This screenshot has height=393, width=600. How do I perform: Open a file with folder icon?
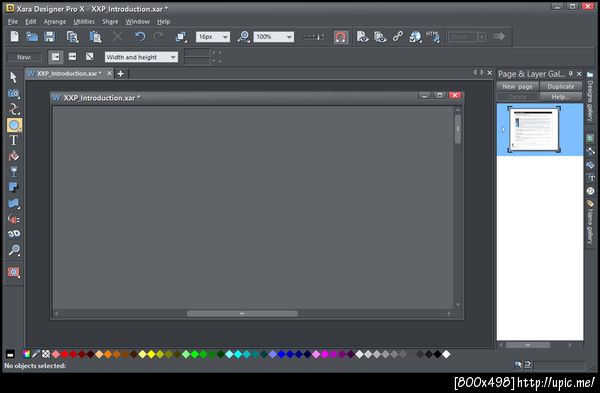pos(32,37)
